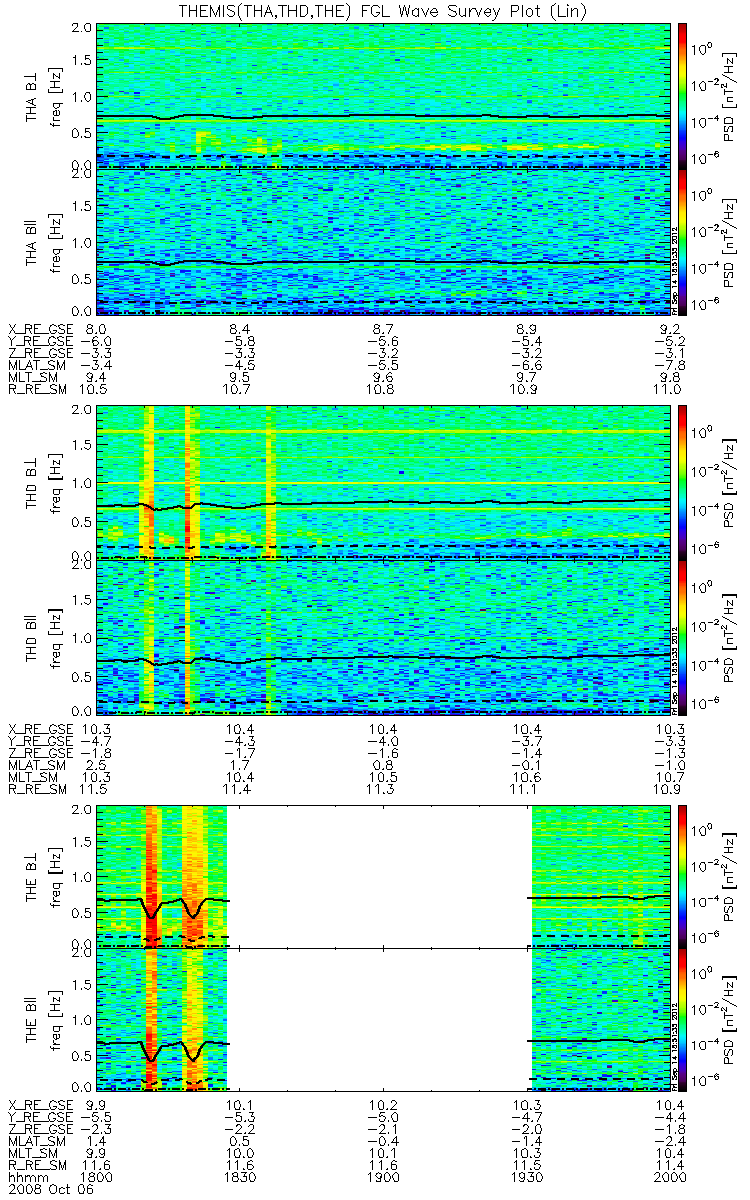Click the 'THD B⊥' y-axis label
The width and height of the screenshot is (750, 1200).
pos(31,482)
